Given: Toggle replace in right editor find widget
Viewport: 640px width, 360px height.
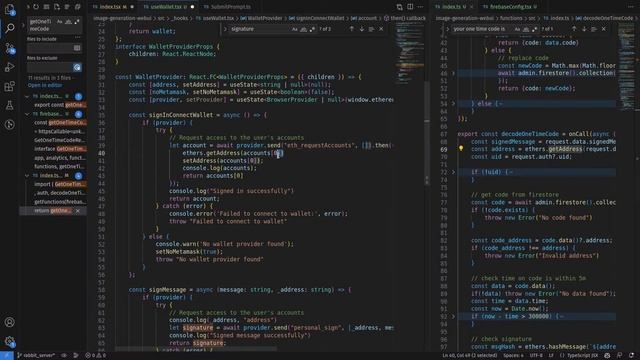Looking at the screenshot, I should 447,29.
